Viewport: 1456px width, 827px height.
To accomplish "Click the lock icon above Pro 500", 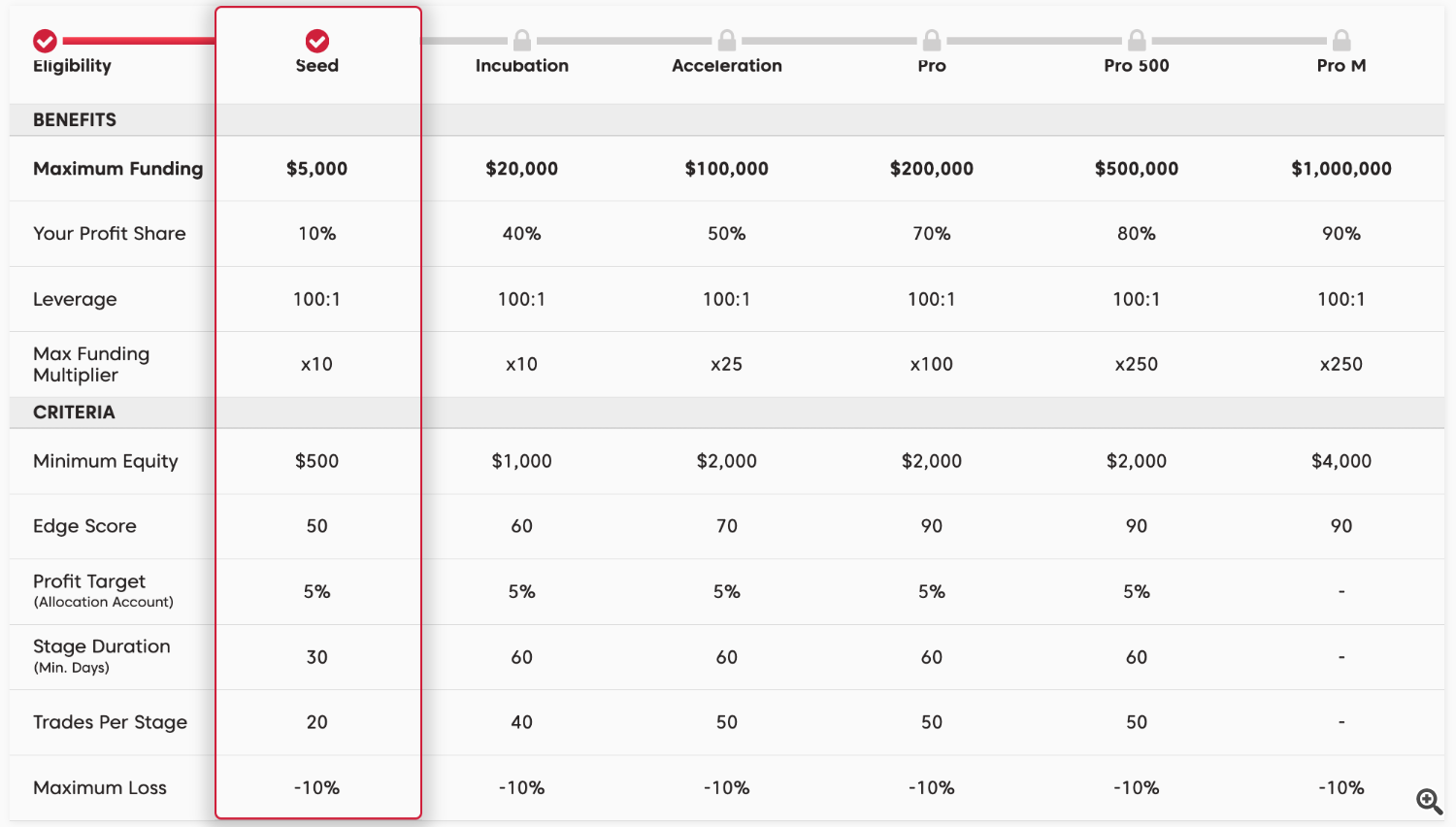I will click(1136, 41).
